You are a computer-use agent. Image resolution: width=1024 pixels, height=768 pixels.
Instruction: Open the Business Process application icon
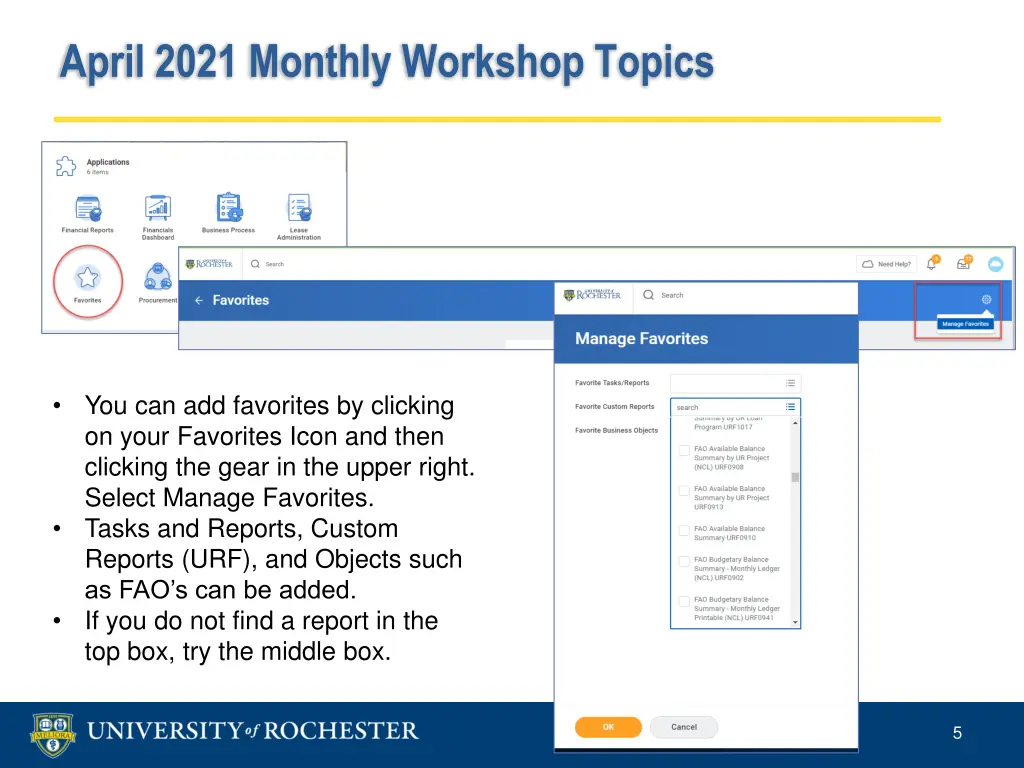point(229,208)
